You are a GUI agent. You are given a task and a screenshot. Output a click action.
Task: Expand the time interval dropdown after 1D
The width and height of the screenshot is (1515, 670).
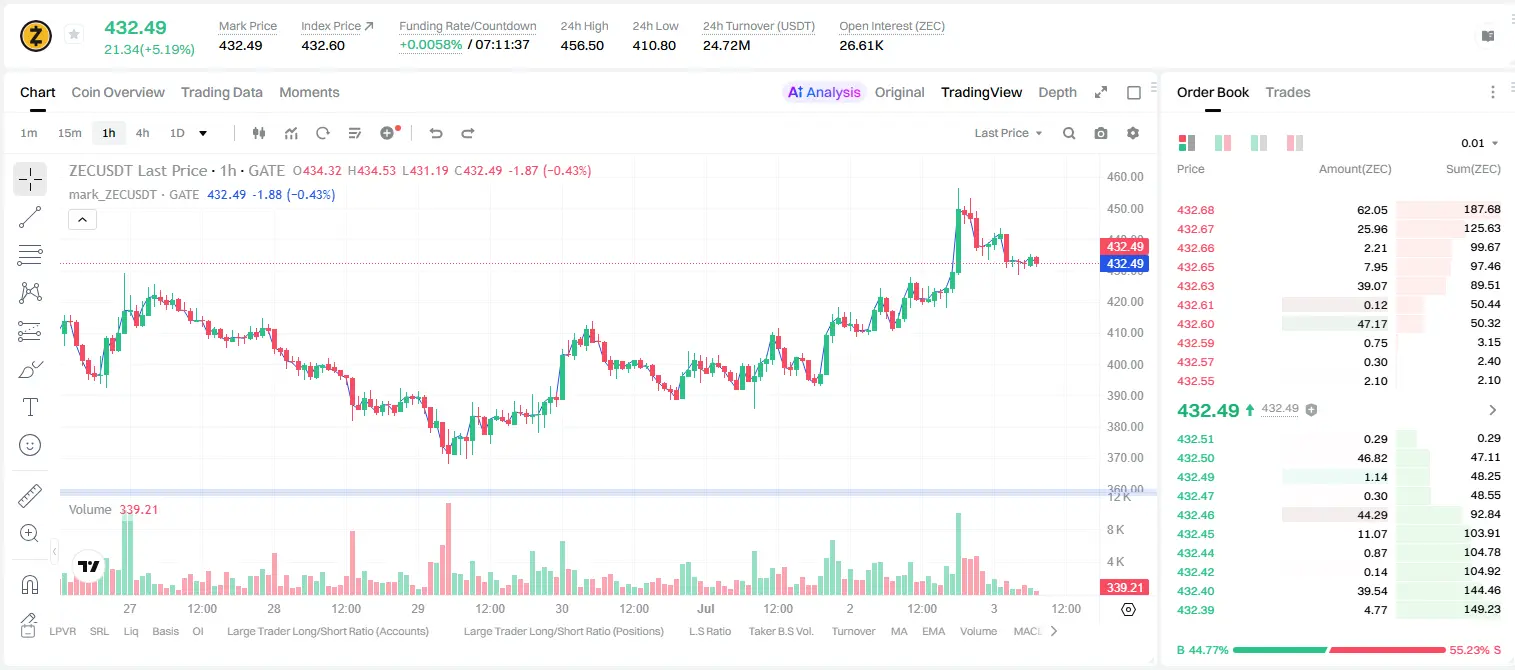pos(203,133)
